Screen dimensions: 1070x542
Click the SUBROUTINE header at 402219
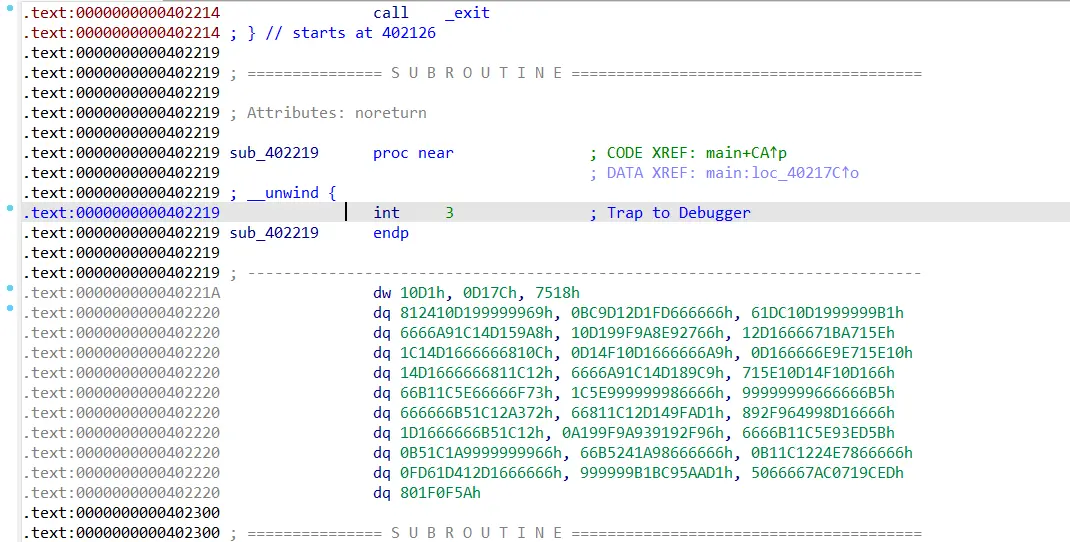click(x=477, y=73)
